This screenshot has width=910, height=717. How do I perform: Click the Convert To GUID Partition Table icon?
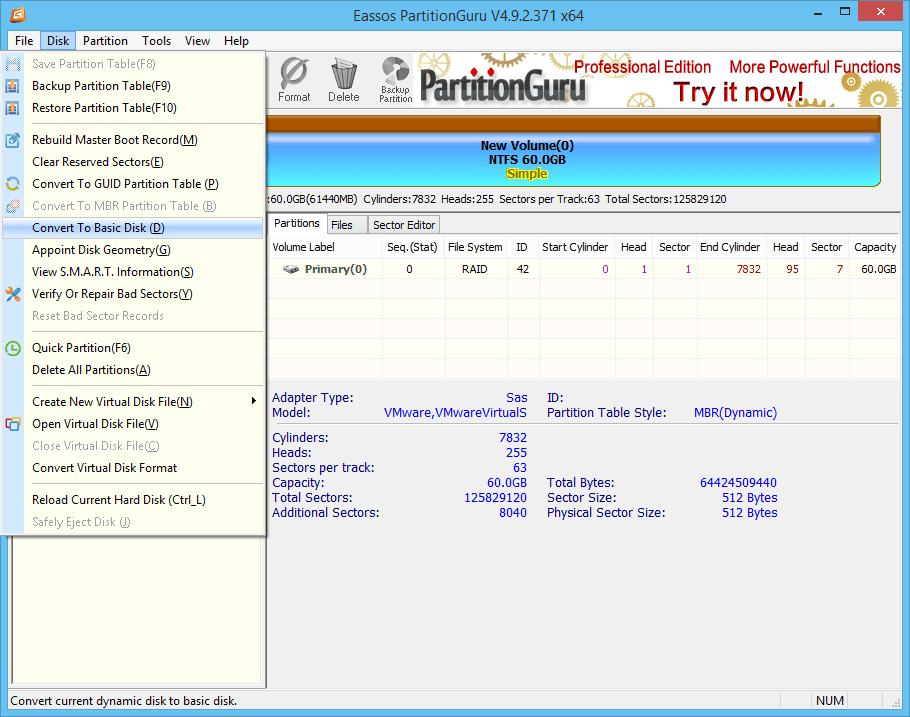(x=12, y=184)
